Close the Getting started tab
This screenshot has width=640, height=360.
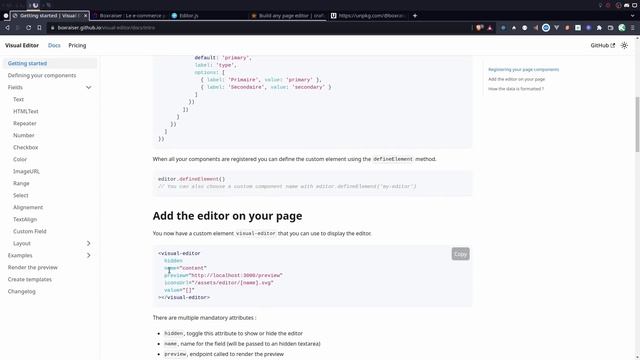(x=85, y=16)
